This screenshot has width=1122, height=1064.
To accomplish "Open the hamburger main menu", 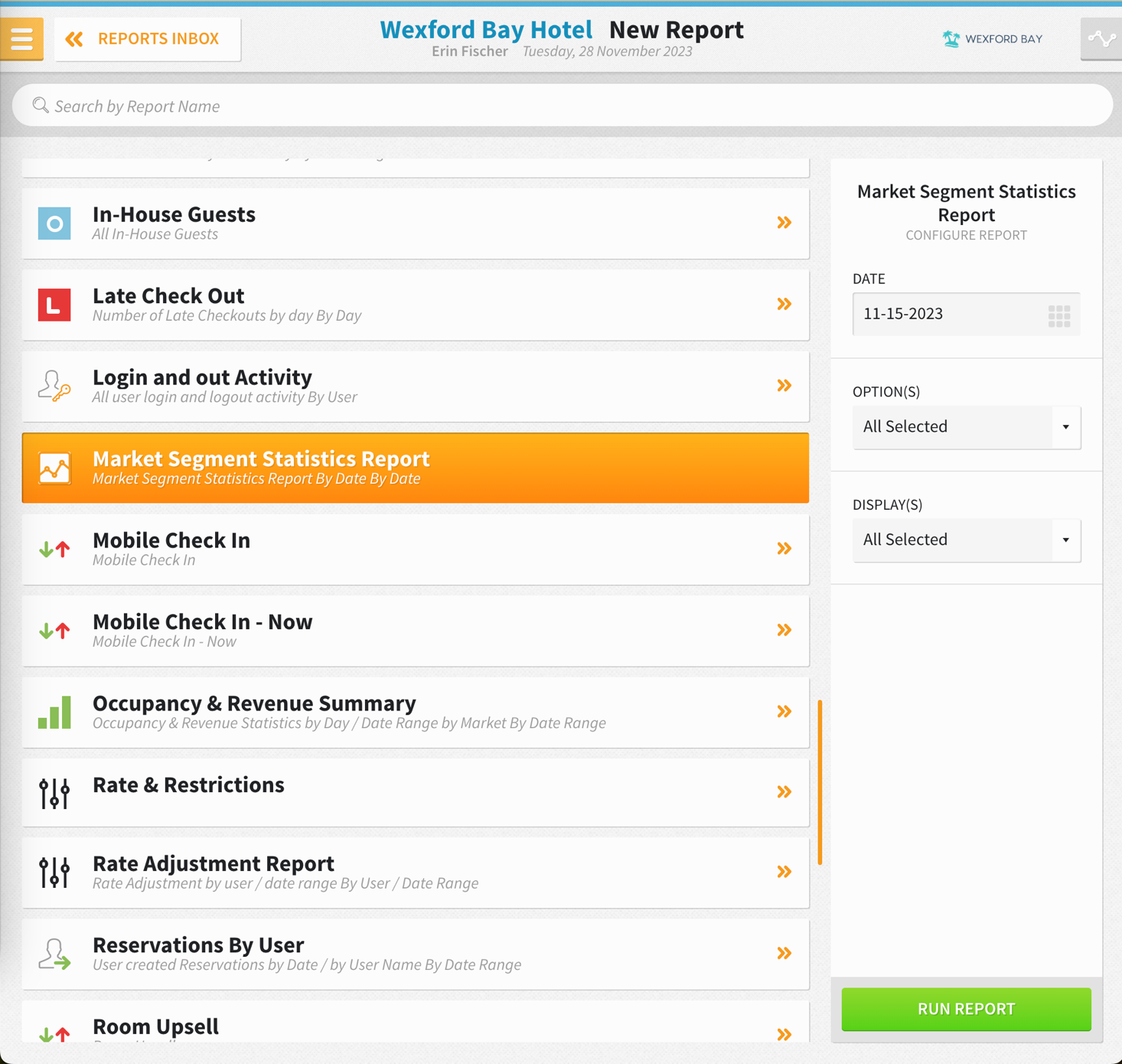I will pyautogui.click(x=21, y=38).
